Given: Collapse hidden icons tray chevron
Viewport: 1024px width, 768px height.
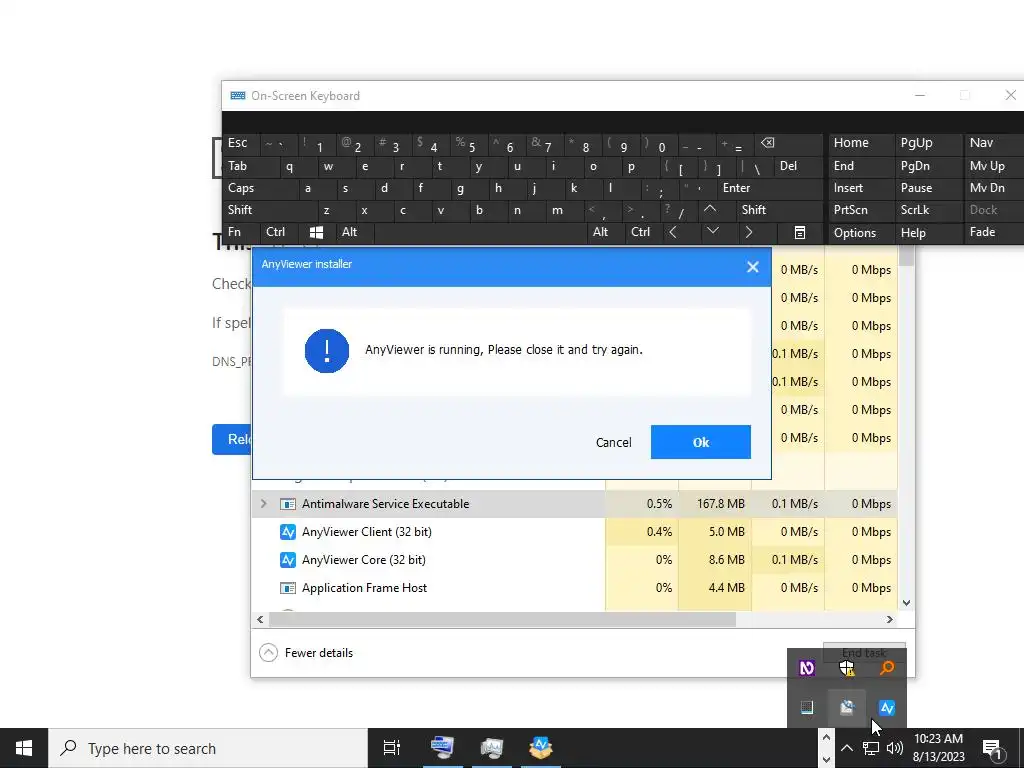Looking at the screenshot, I should coord(846,748).
